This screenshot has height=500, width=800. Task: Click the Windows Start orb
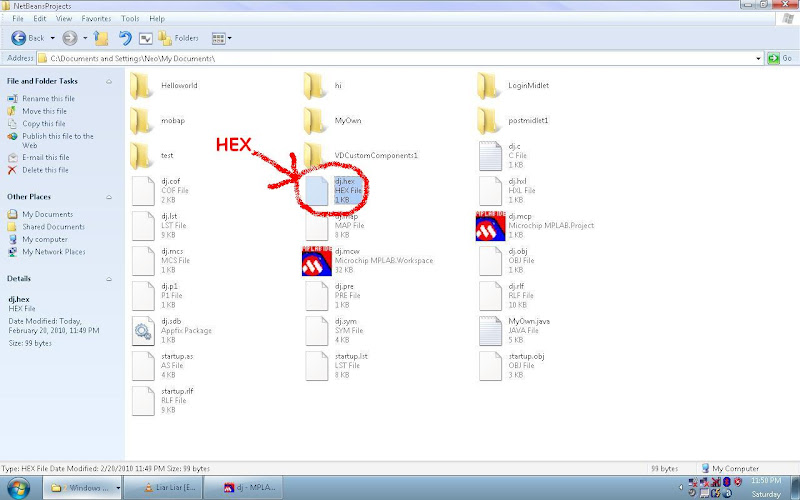[18, 488]
